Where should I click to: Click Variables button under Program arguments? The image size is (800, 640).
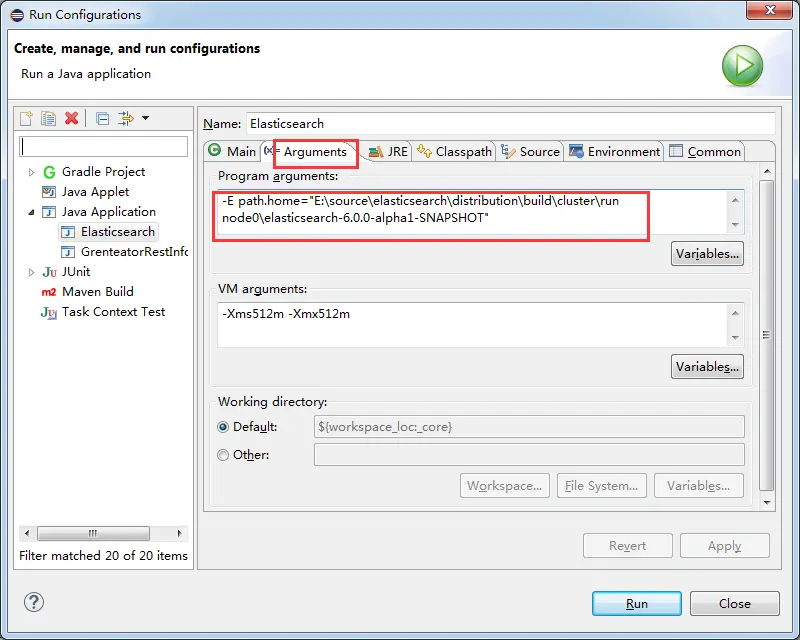[x=707, y=254]
